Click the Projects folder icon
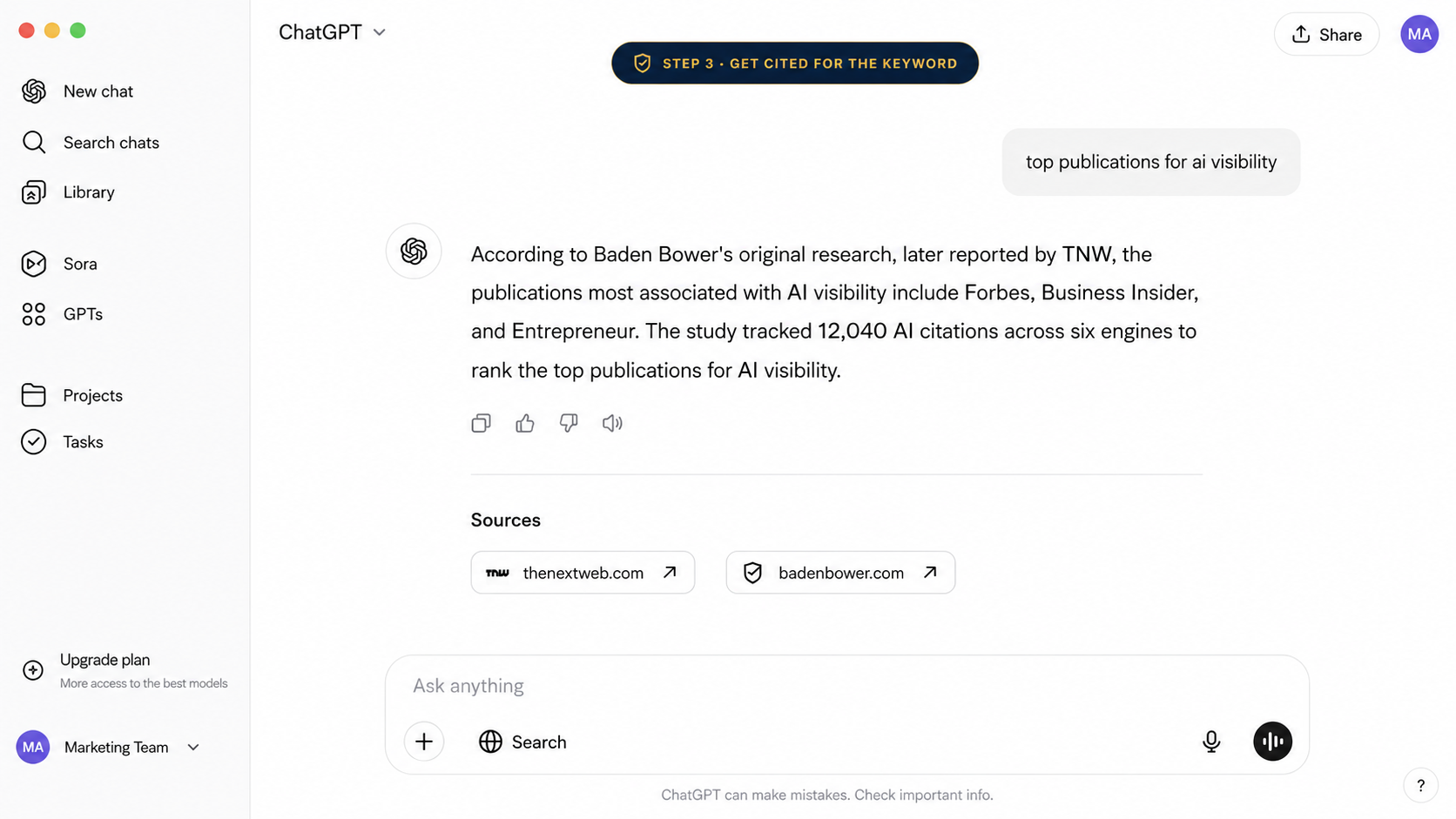Image resolution: width=1456 pixels, height=819 pixels. [x=34, y=395]
